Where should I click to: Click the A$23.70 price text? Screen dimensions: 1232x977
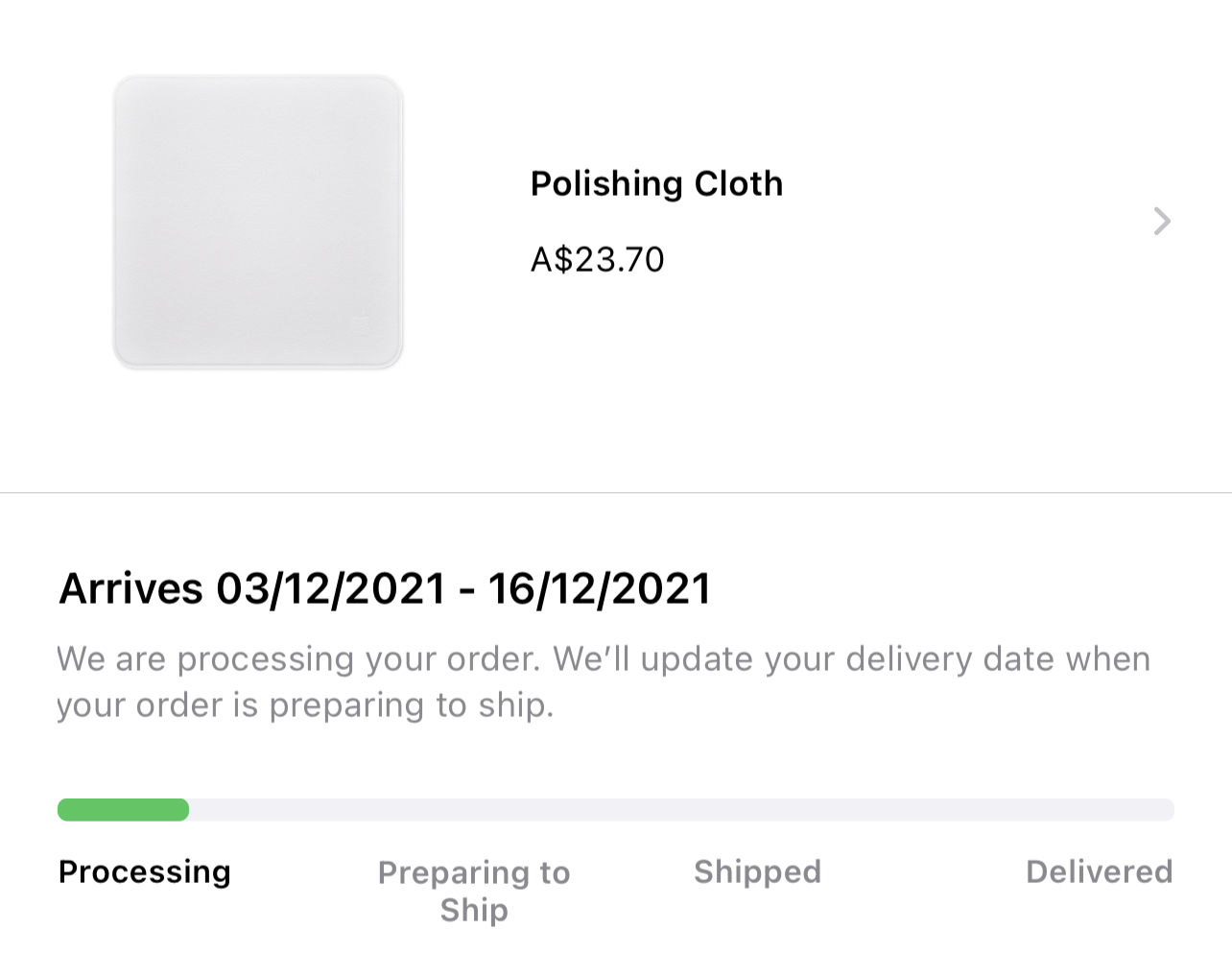click(x=597, y=259)
